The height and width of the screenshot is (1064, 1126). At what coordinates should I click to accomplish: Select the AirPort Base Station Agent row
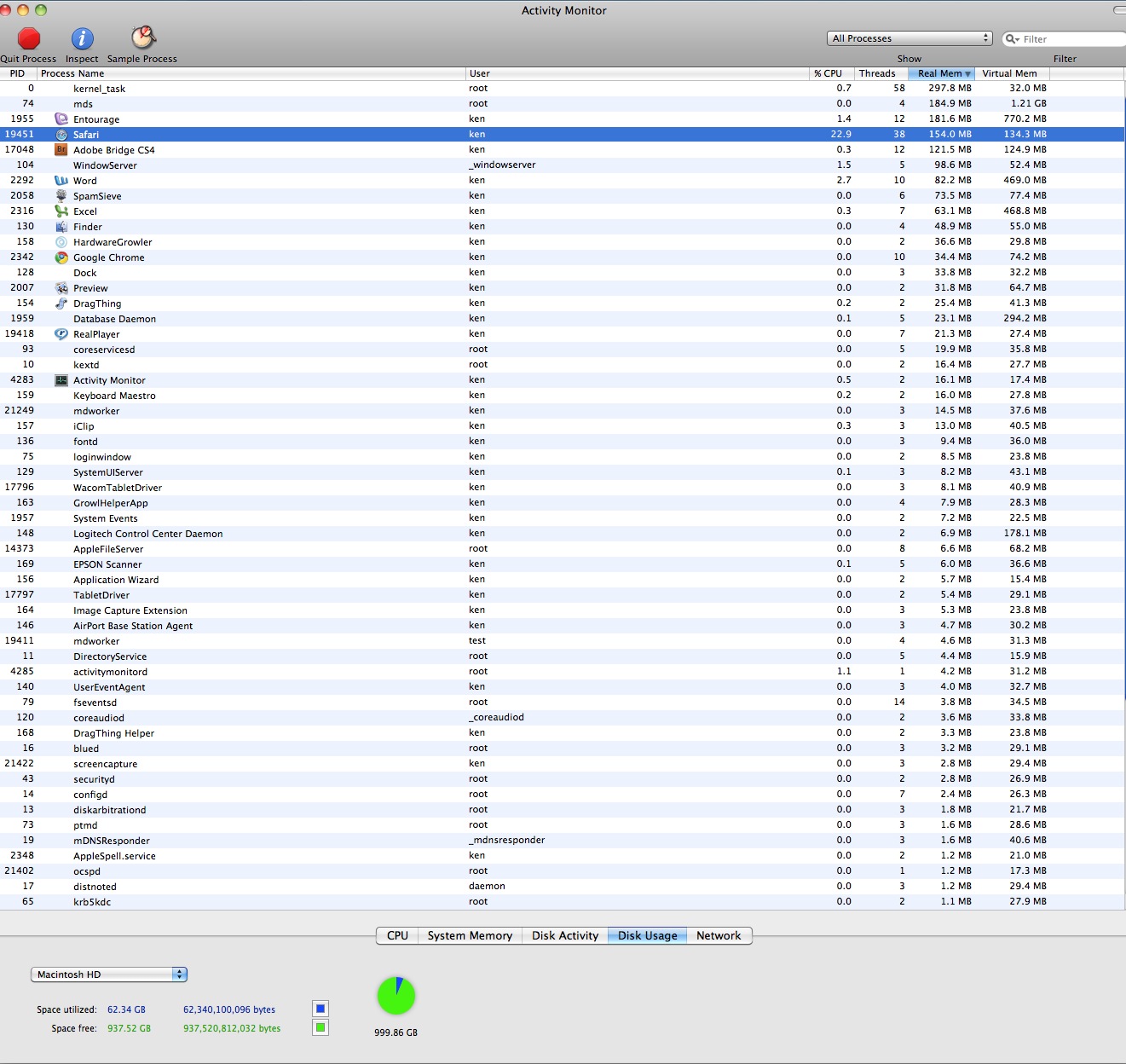coord(563,626)
